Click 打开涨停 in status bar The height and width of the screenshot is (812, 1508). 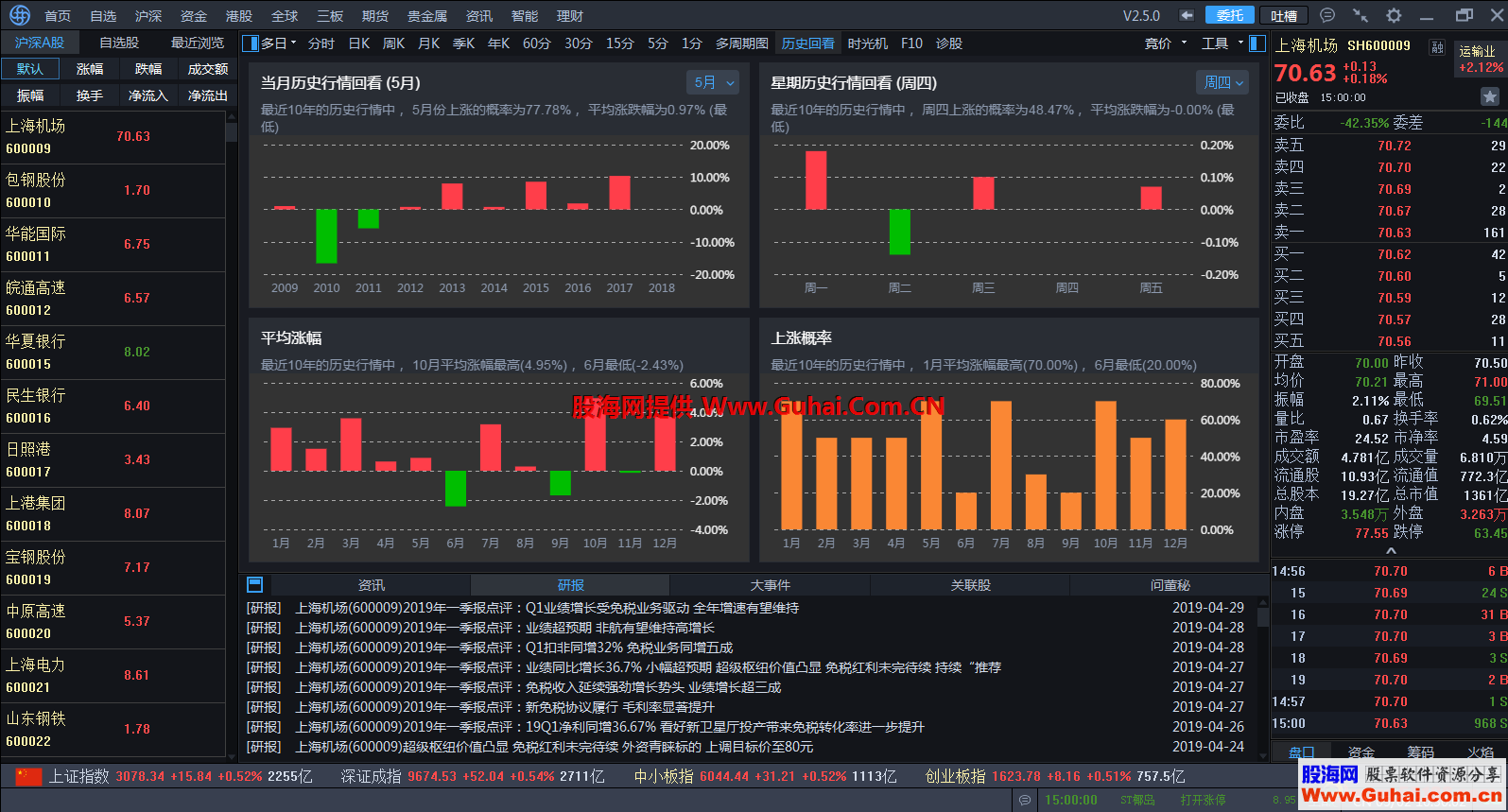tap(1203, 800)
